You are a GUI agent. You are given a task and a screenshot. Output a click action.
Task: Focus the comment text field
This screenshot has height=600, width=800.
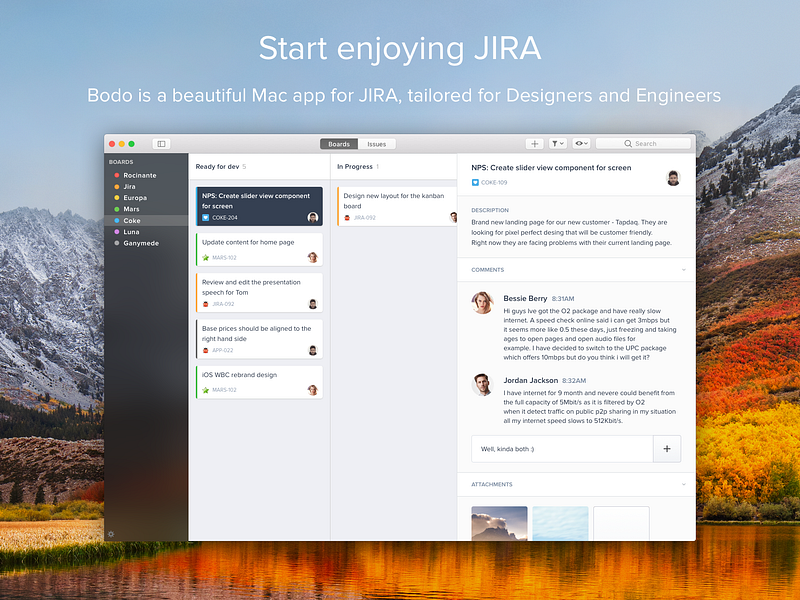(x=562, y=449)
